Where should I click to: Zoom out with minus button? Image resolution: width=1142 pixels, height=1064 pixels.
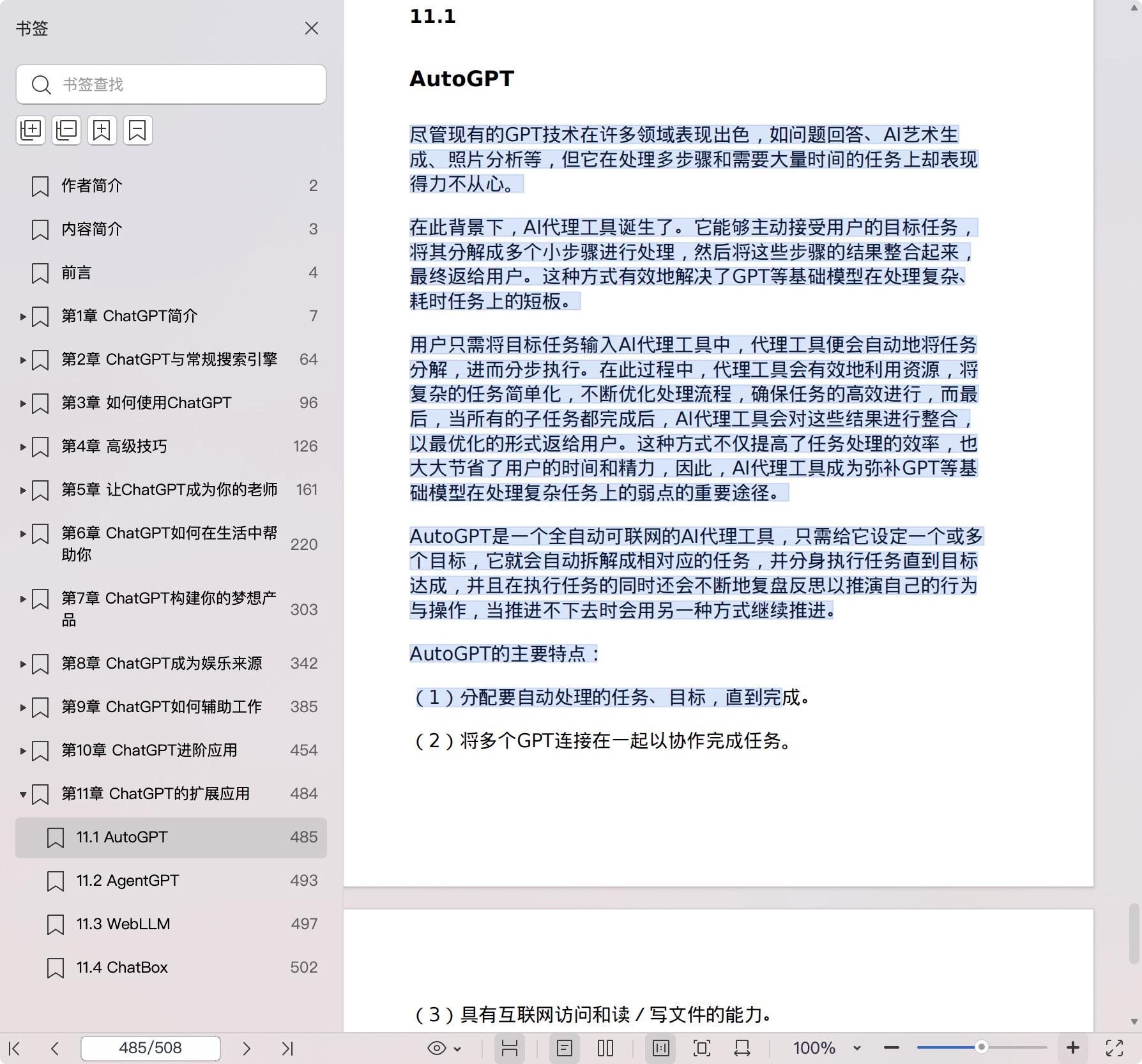[x=892, y=1048]
